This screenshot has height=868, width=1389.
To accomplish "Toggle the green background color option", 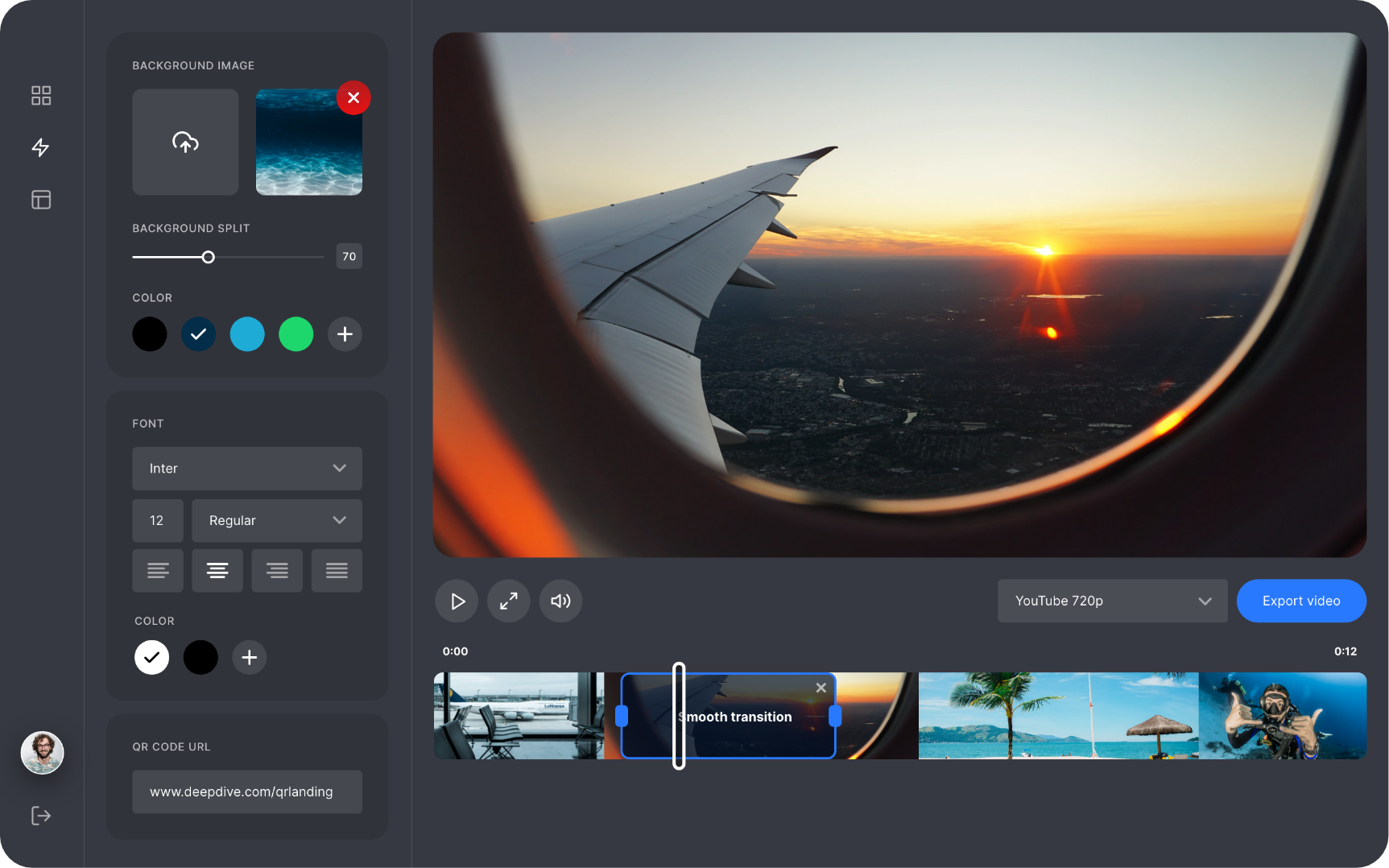I will pos(296,334).
